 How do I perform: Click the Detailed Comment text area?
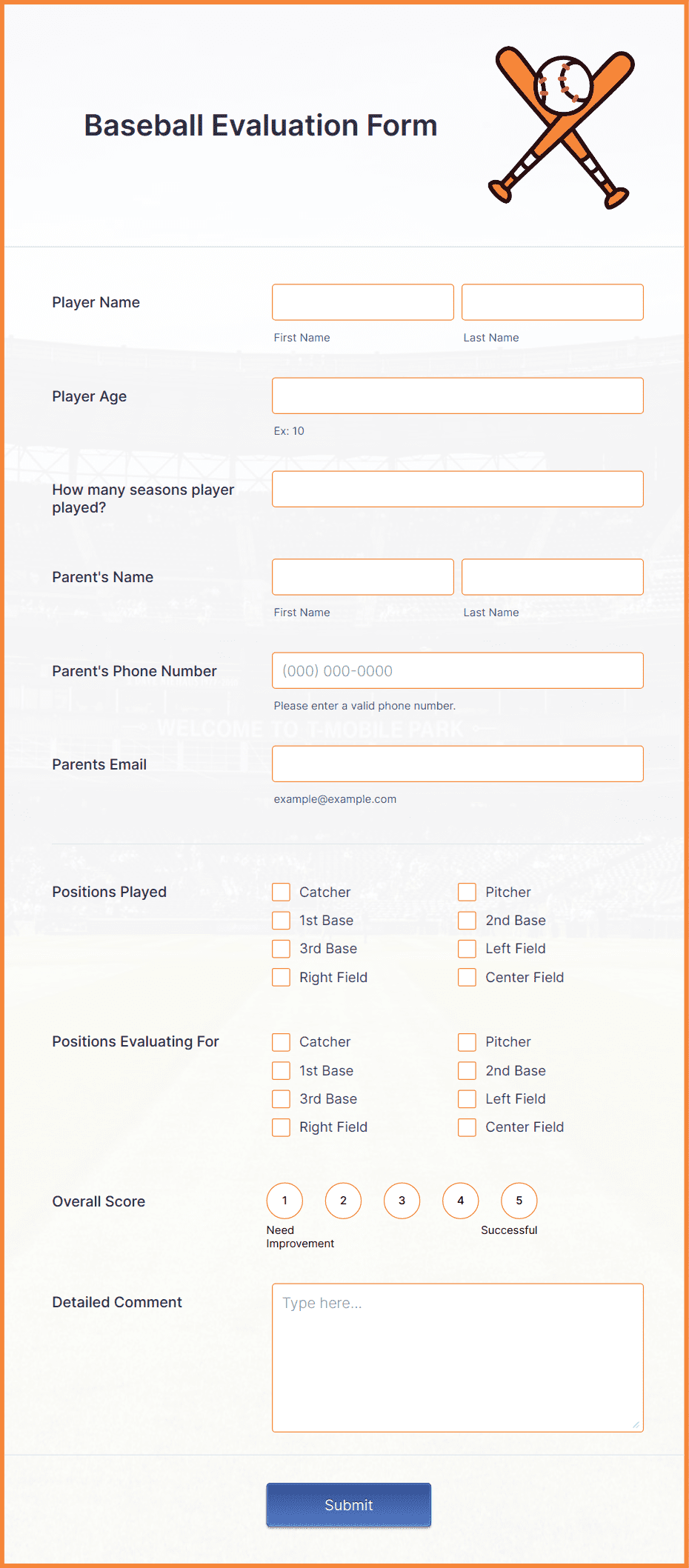(457, 1355)
